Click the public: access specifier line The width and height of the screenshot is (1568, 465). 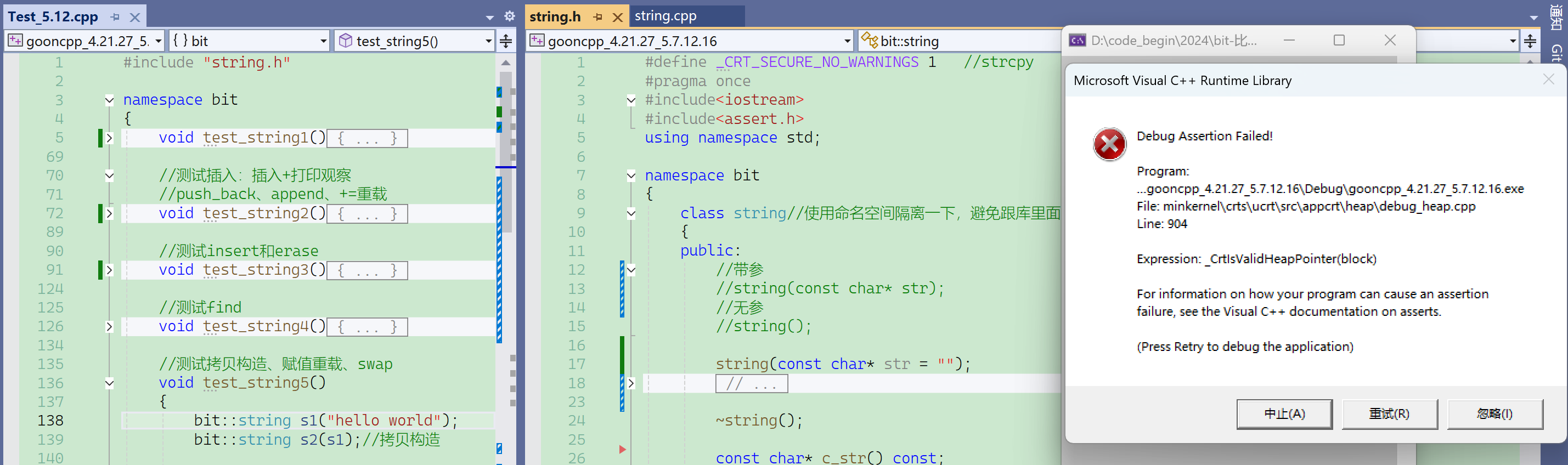710,251
